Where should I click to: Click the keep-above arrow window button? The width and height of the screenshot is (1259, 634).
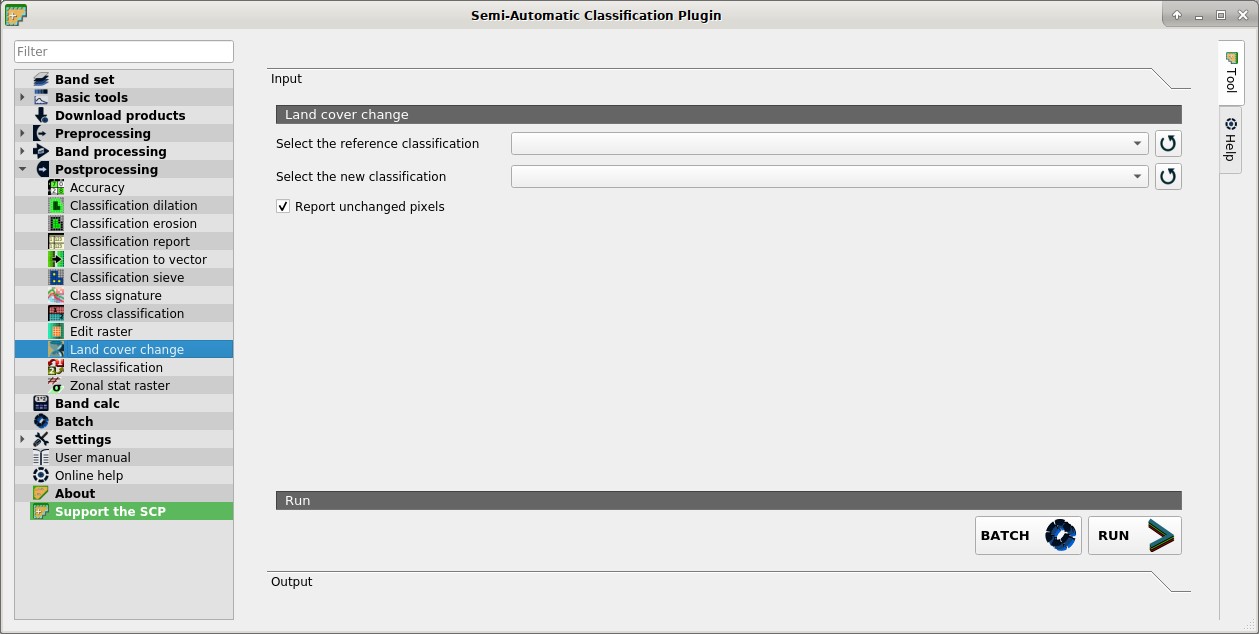click(x=1177, y=15)
